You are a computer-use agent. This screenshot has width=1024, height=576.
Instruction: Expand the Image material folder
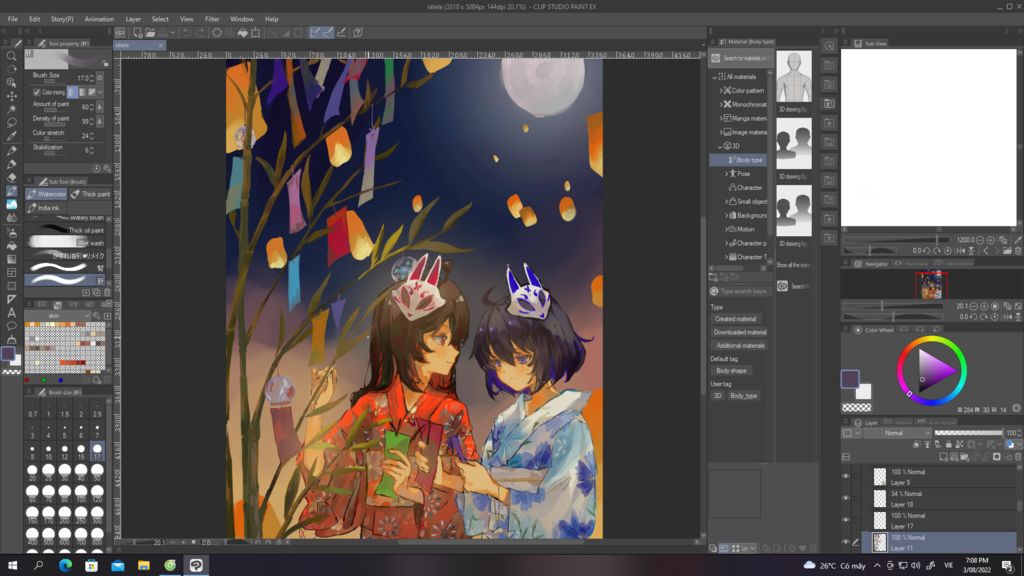tap(721, 132)
